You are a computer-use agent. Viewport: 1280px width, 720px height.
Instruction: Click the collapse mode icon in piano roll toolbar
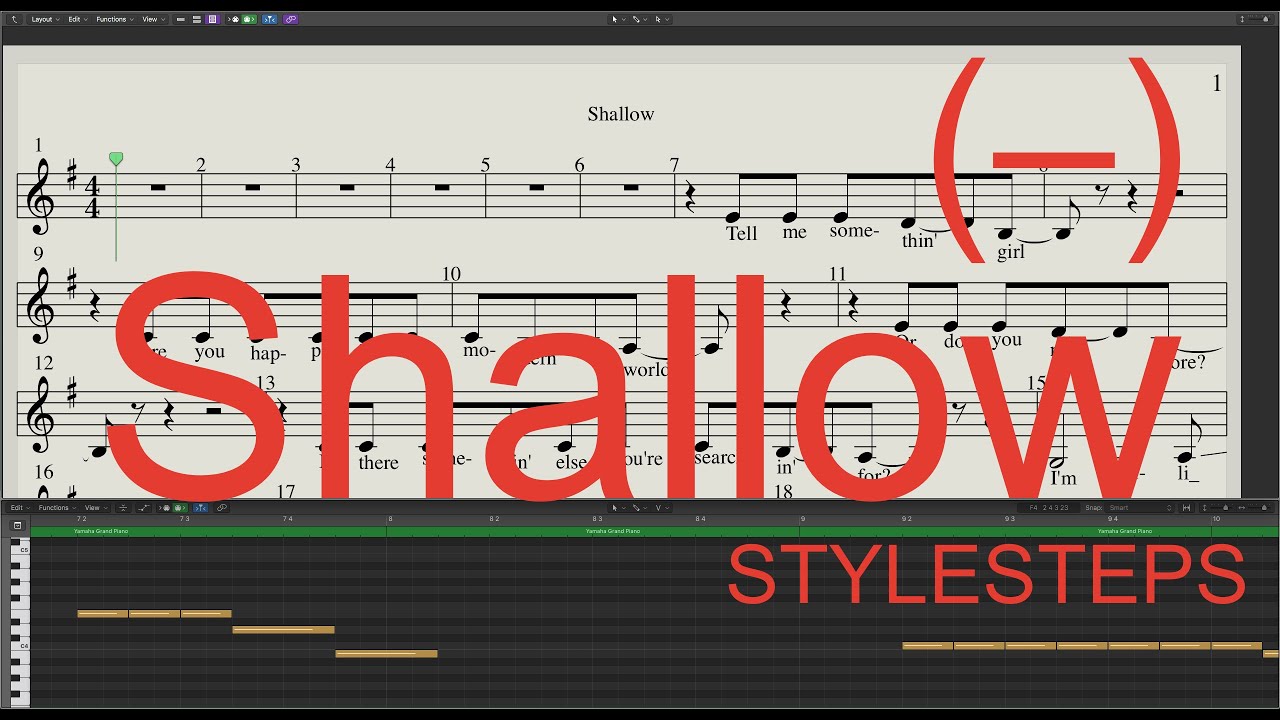tap(123, 508)
